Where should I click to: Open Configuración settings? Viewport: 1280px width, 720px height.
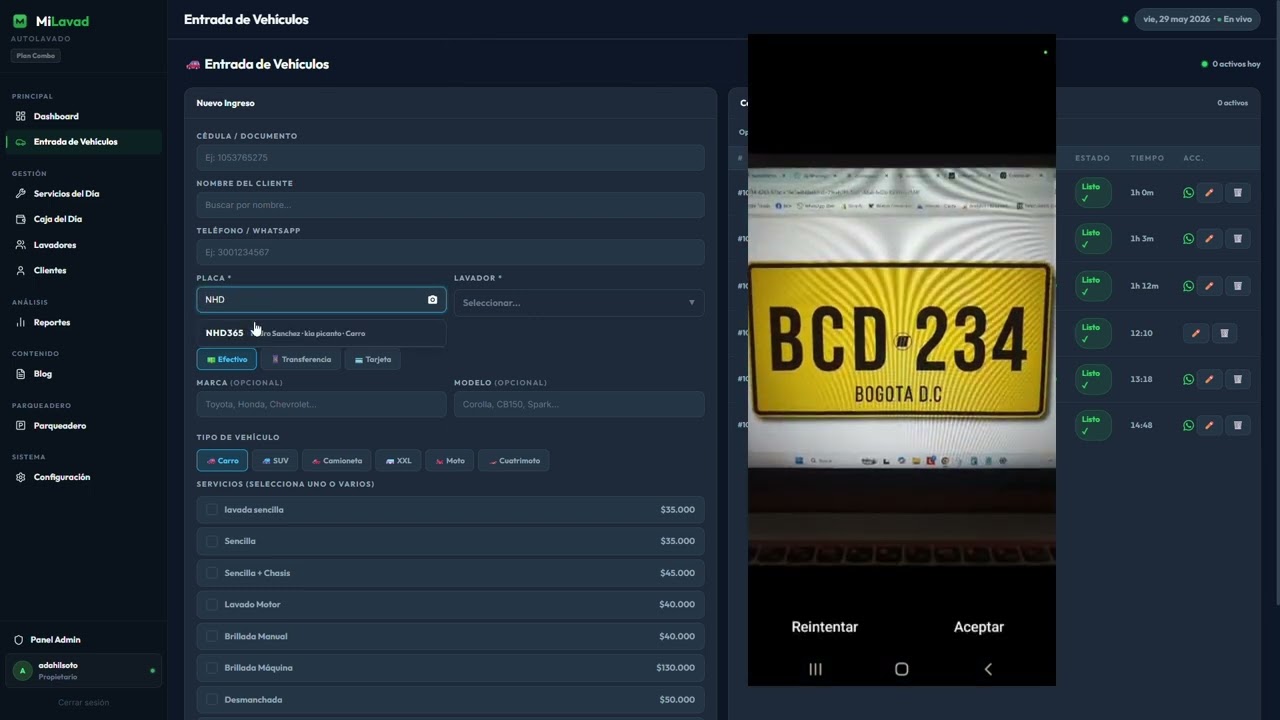[84, 477]
